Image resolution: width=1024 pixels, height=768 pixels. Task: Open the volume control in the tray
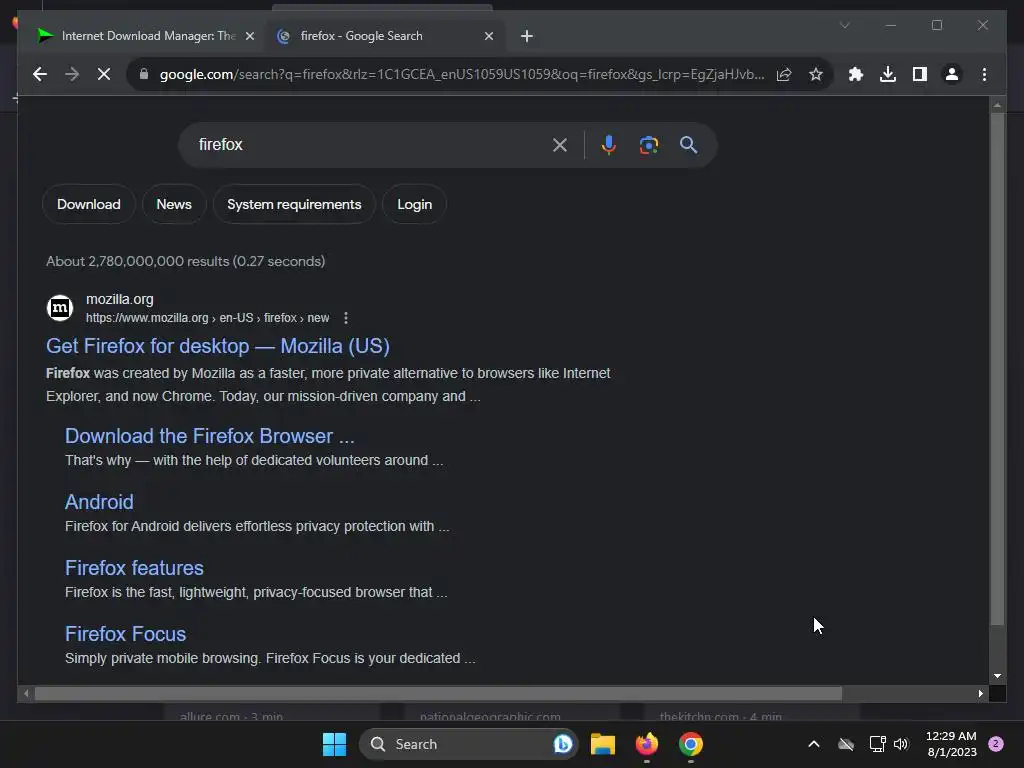click(901, 744)
